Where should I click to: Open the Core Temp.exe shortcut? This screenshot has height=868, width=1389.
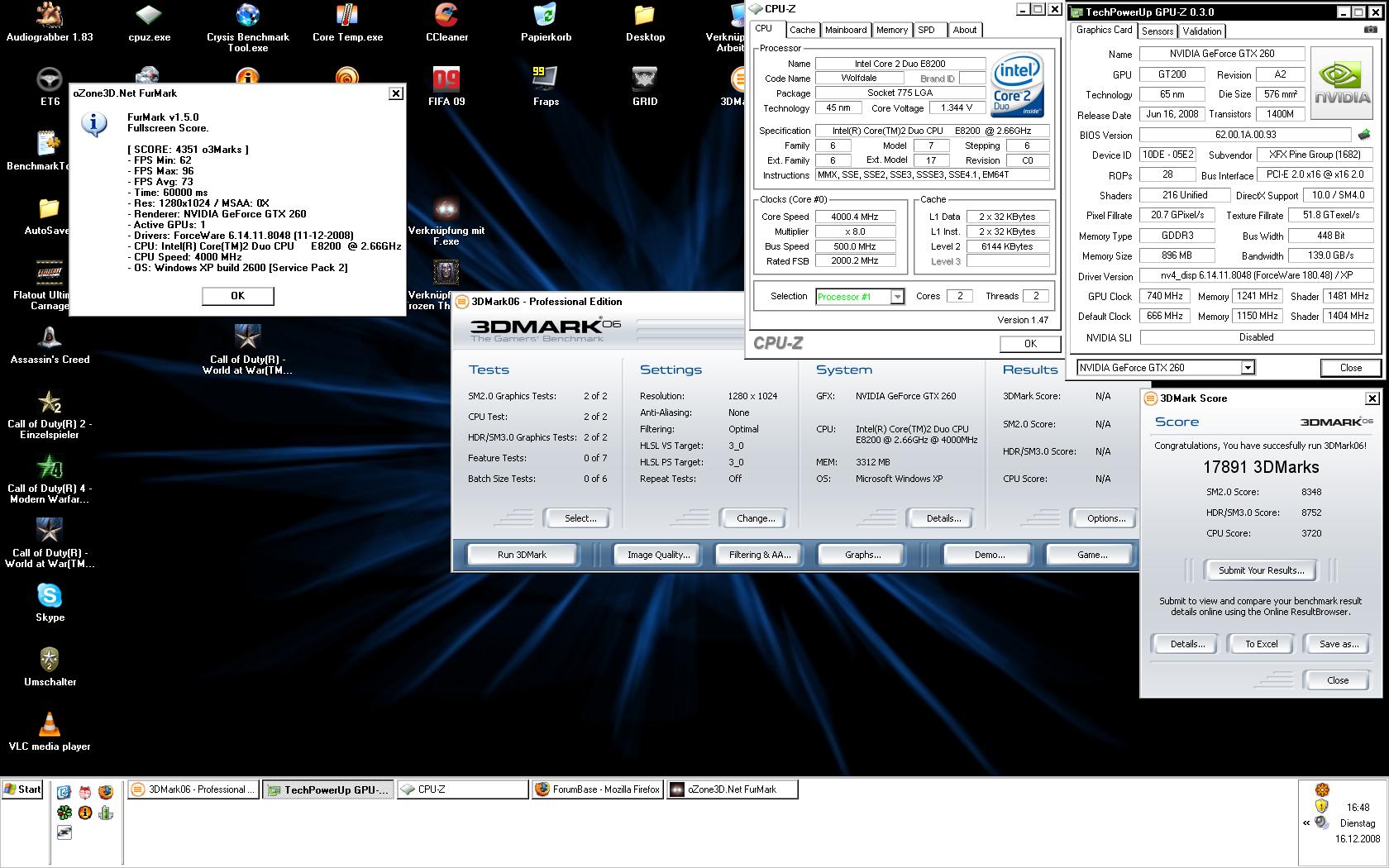point(347,22)
